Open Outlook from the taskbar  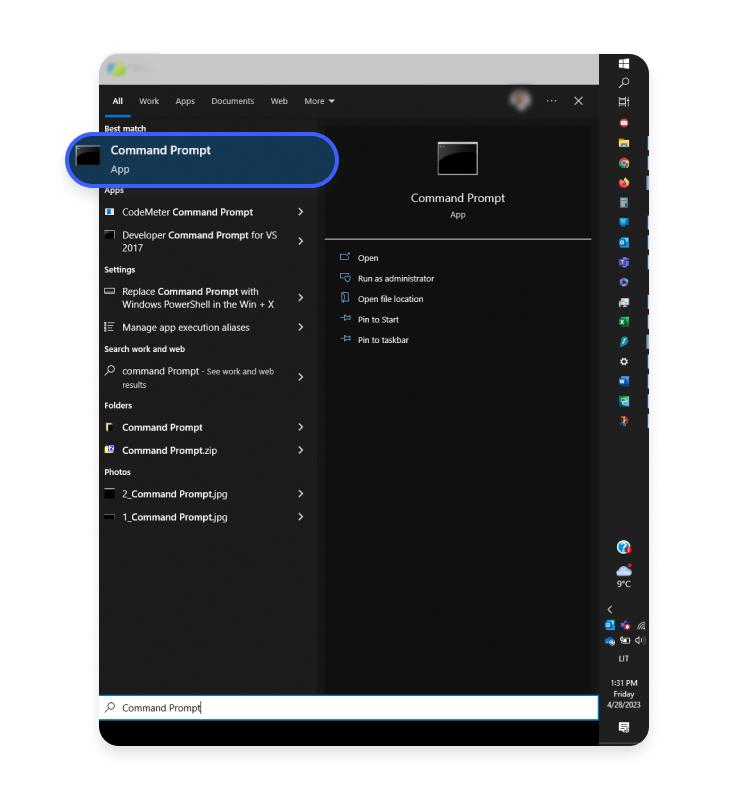click(x=623, y=242)
